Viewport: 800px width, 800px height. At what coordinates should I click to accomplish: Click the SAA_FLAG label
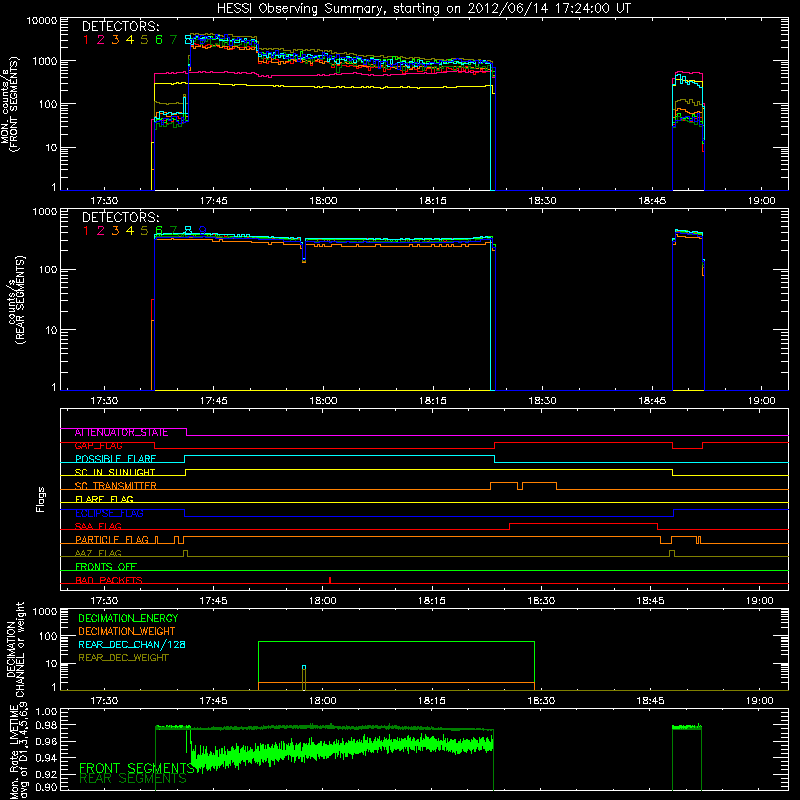[98, 526]
